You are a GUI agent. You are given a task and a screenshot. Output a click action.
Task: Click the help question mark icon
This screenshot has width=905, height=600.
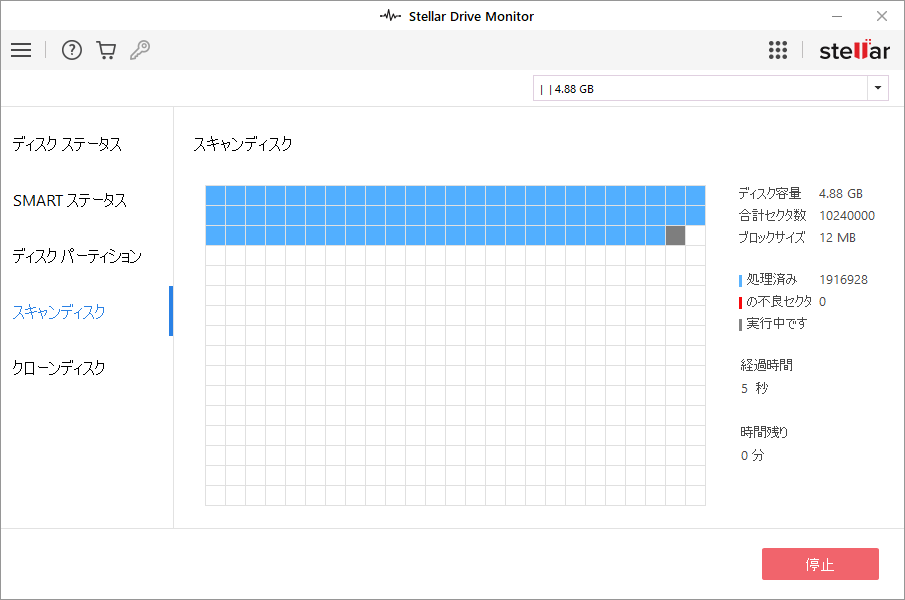(72, 50)
